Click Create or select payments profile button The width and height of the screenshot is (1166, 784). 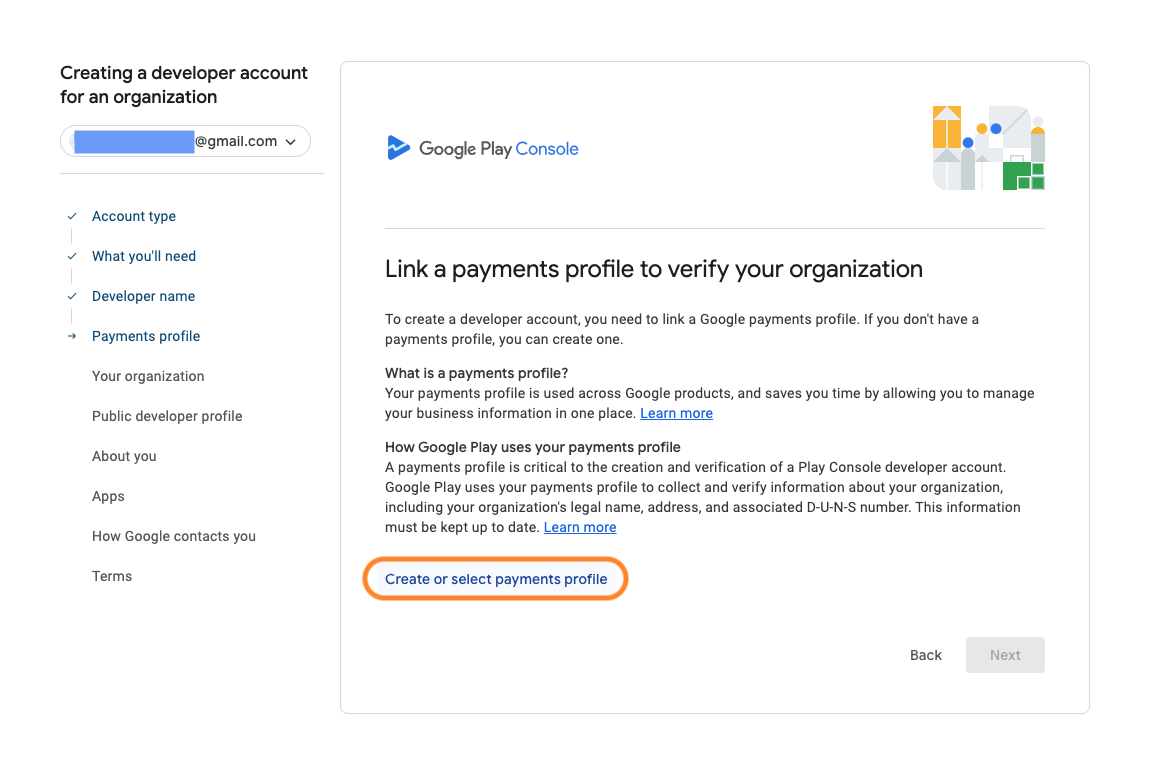tap(496, 579)
